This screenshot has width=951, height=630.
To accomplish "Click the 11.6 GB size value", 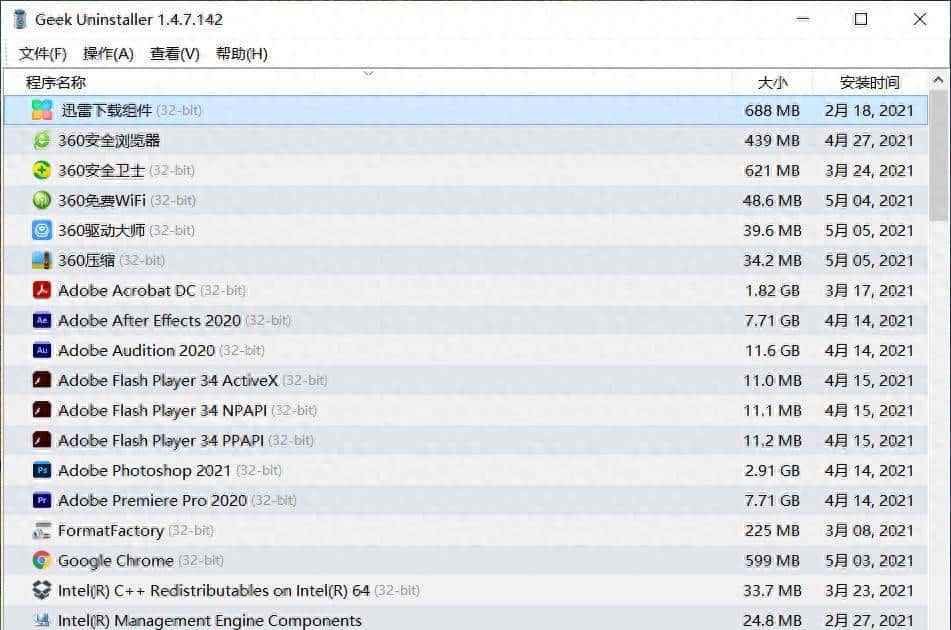I will coord(772,350).
